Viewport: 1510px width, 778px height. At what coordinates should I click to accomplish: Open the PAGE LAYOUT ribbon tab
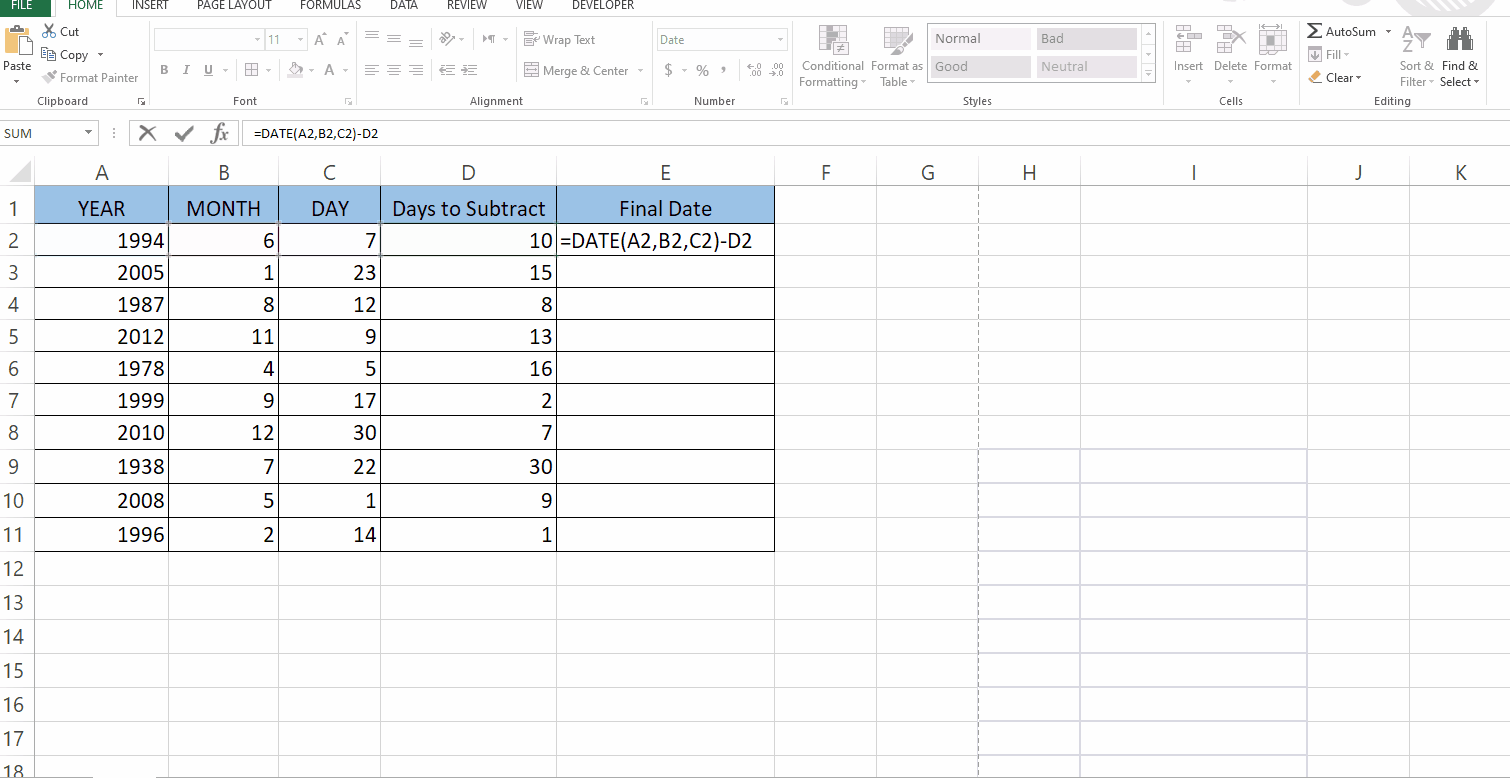coord(233,6)
